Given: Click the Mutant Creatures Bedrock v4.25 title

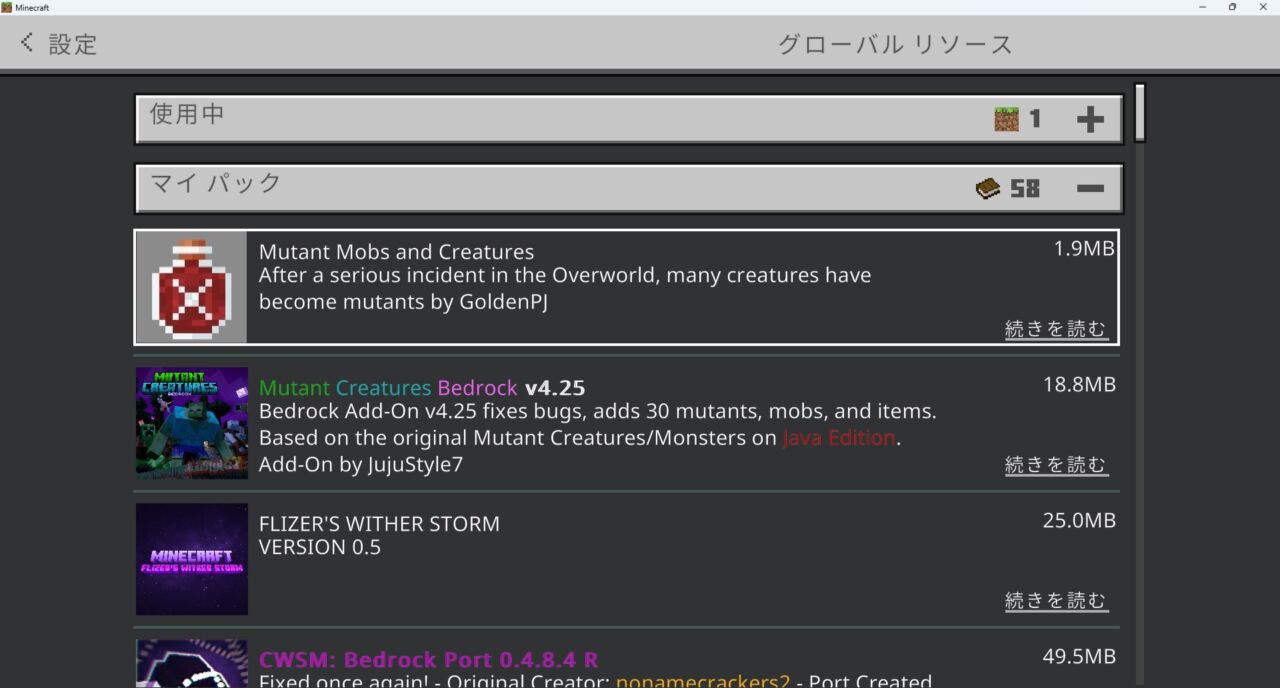Looking at the screenshot, I should pos(422,388).
